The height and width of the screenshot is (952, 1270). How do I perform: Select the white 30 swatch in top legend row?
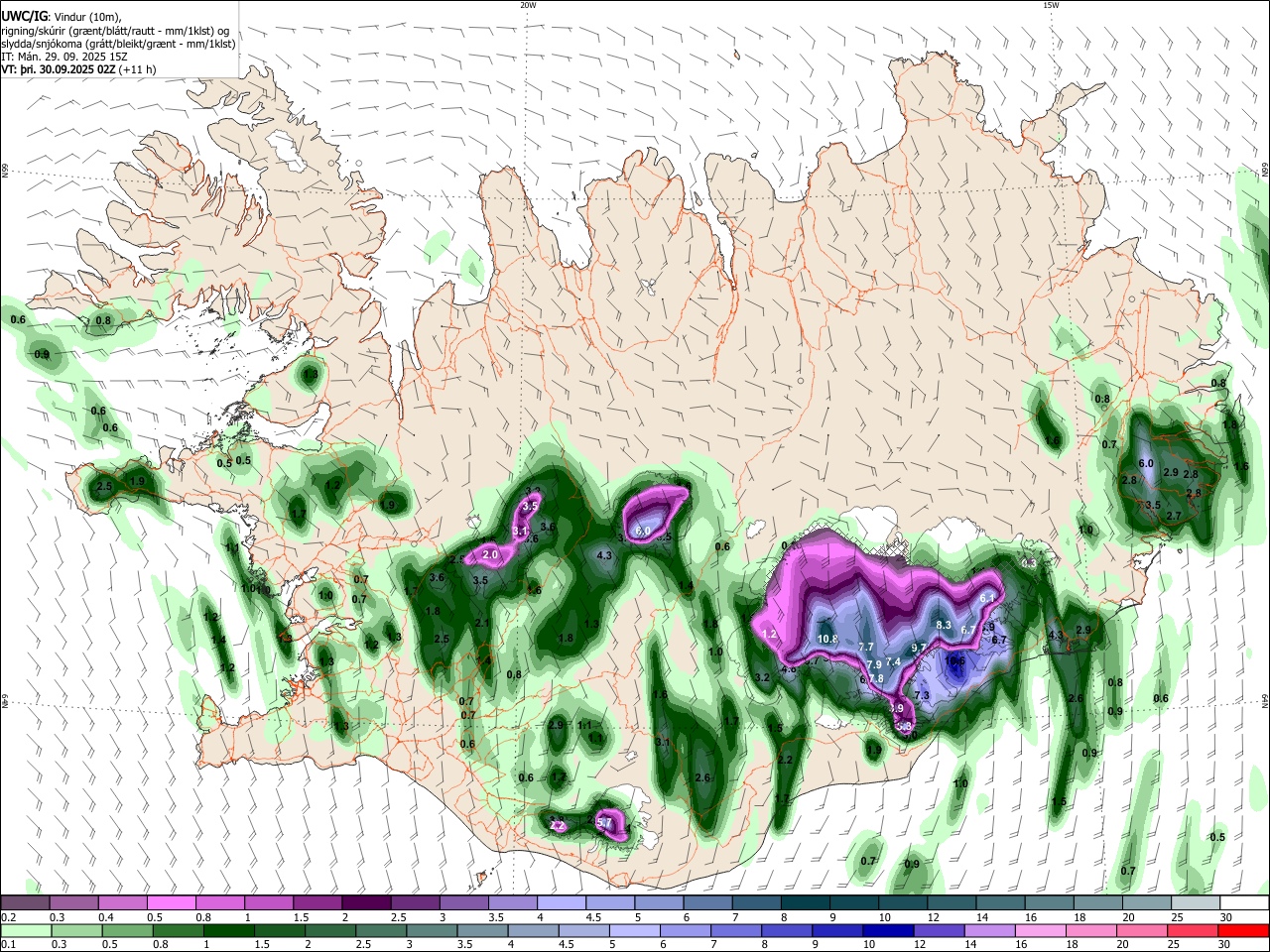tap(1244, 902)
